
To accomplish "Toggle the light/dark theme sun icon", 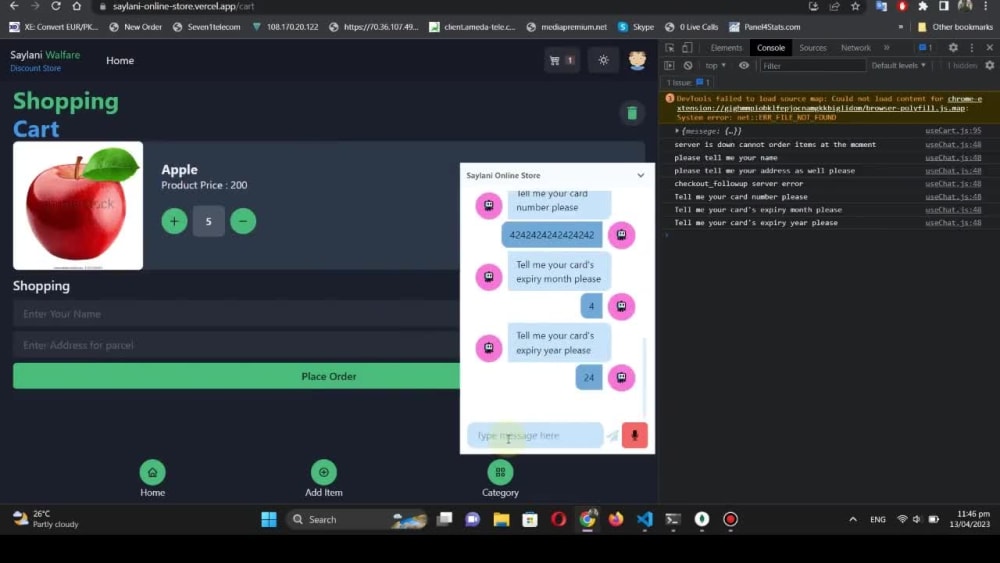I will coord(603,61).
